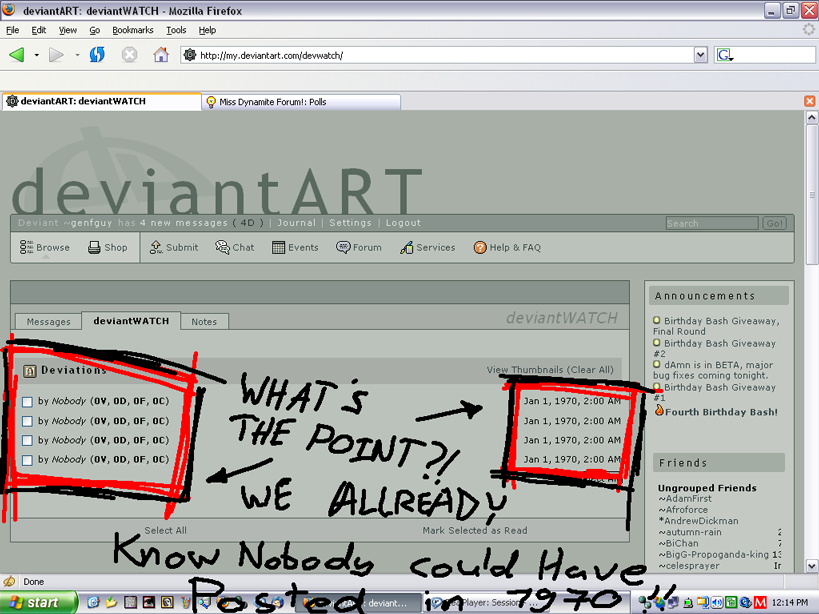
Task: Check the second 'by Nobody' deviation checkbox
Action: coord(27,421)
